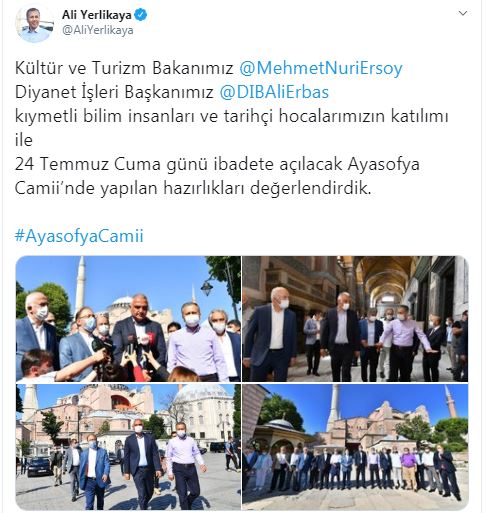Open the Ali Yerlikaya display name
Viewport: 486px width, 513px height.
click(97, 15)
